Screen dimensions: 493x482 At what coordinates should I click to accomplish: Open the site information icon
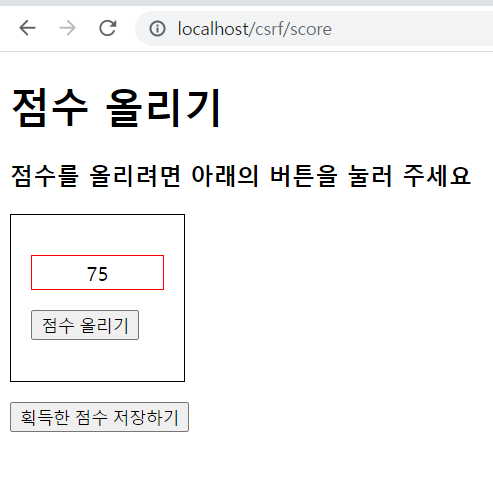(x=157, y=29)
